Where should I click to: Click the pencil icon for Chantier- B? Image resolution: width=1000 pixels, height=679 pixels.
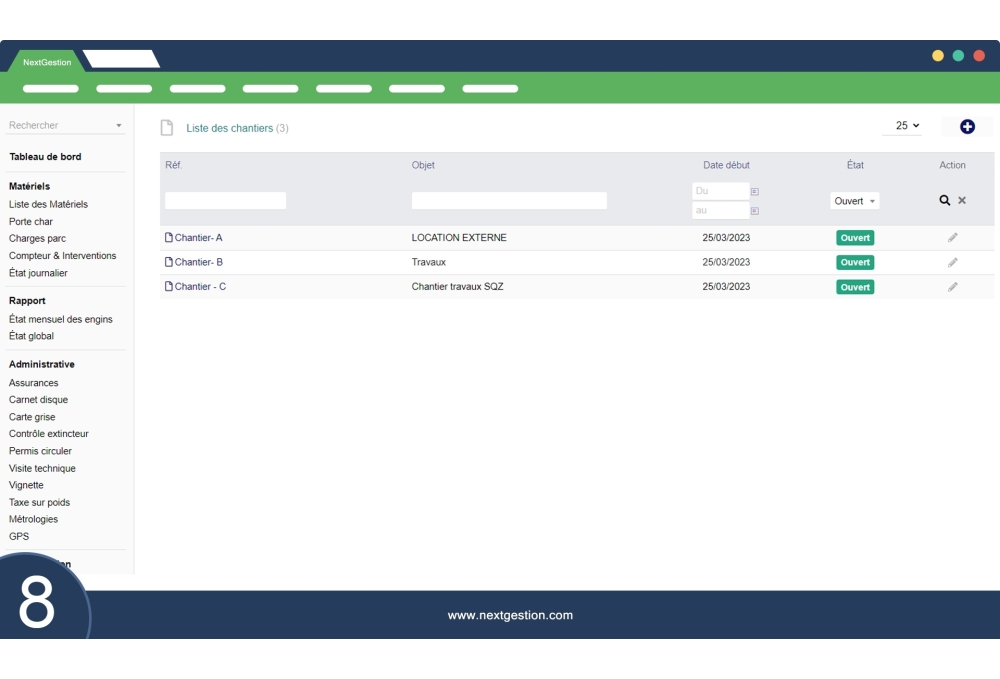click(x=952, y=262)
